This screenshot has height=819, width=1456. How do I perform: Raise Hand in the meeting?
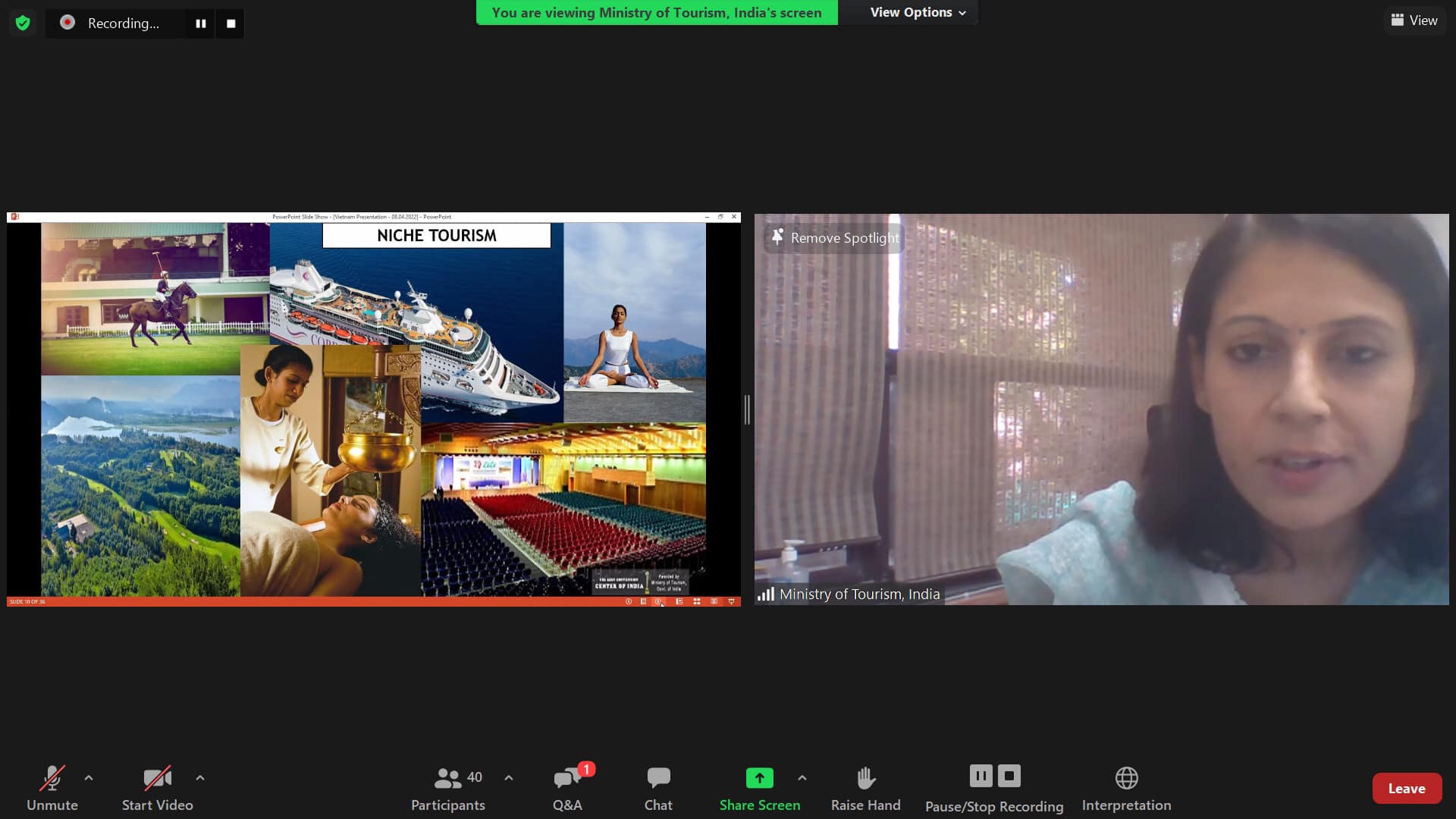tap(865, 788)
